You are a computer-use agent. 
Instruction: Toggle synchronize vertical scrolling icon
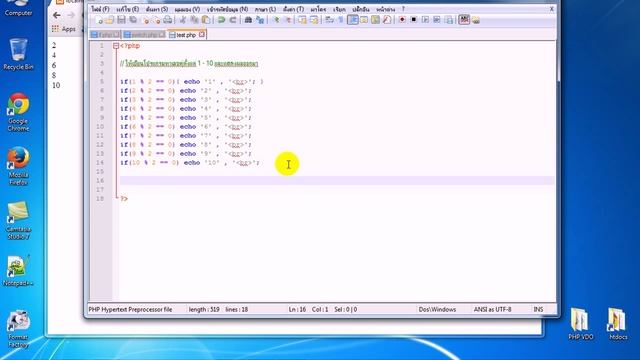pyautogui.click(x=302, y=20)
